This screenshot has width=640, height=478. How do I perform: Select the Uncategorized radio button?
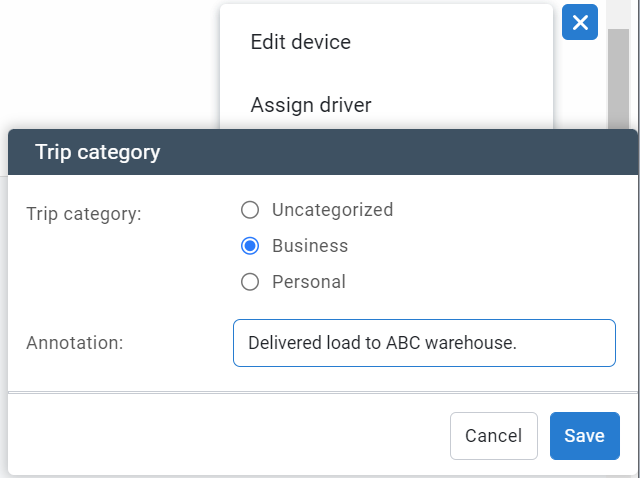coord(251,210)
